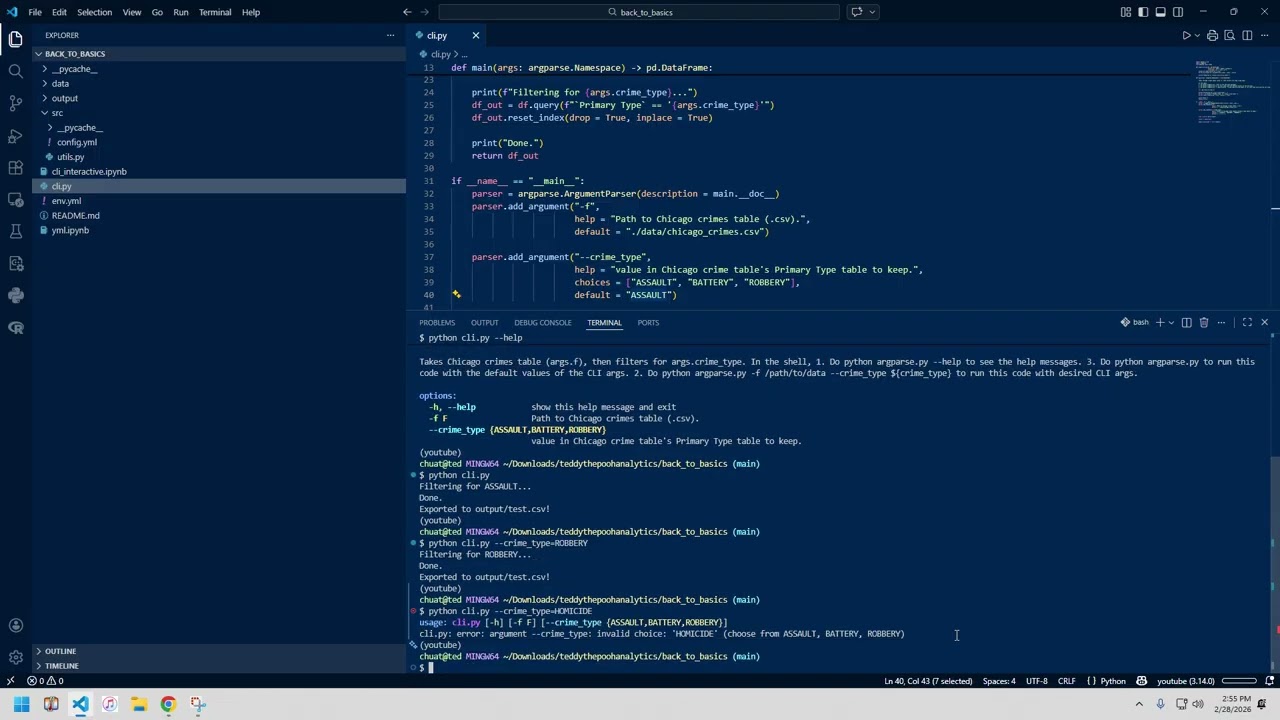Expand the output folder
Screen dimensions: 1280x720
(64, 98)
